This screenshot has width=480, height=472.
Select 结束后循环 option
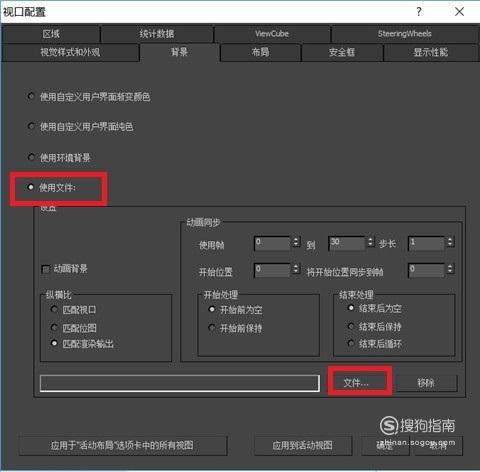click(x=351, y=343)
